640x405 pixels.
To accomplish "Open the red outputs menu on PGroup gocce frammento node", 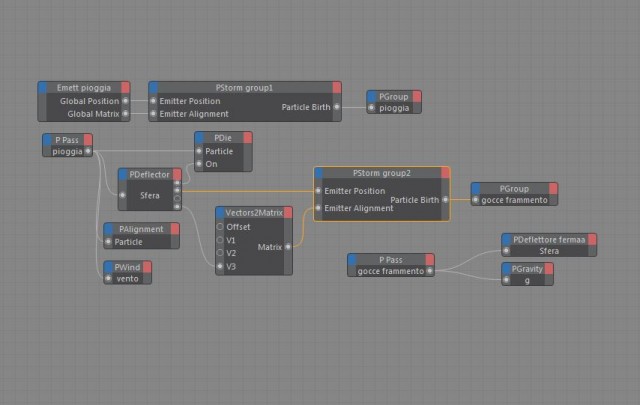I will pos(553,189).
